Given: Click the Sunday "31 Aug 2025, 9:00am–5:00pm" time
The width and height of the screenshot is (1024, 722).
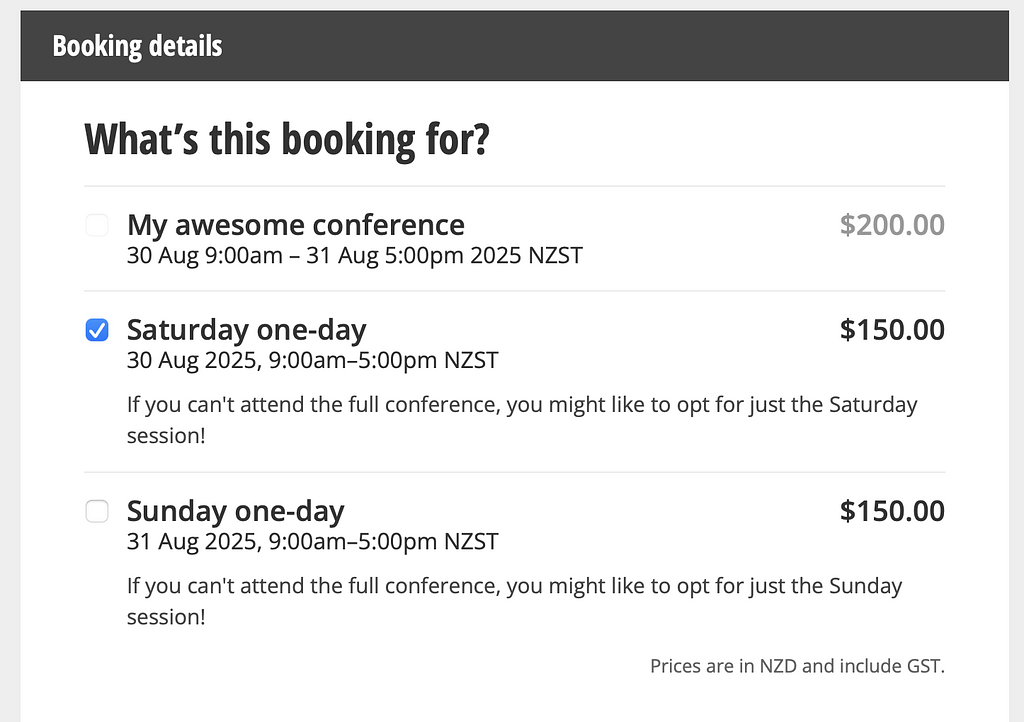Looking at the screenshot, I should click(283, 542).
